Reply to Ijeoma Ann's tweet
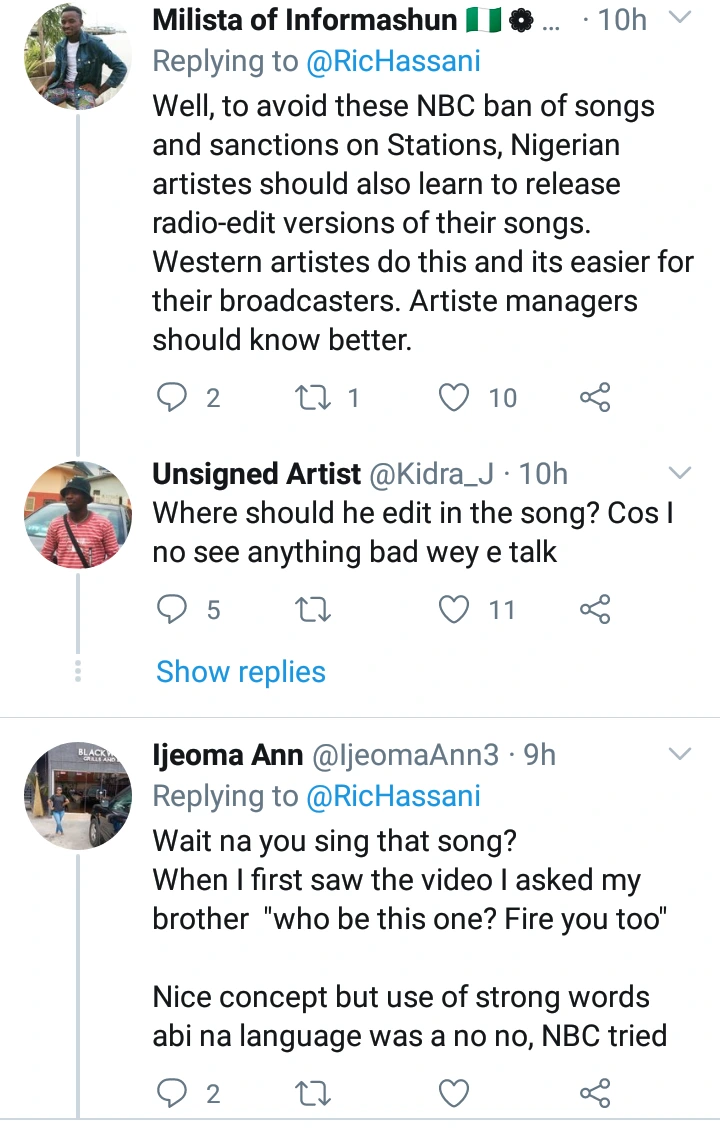 pos(173,1094)
